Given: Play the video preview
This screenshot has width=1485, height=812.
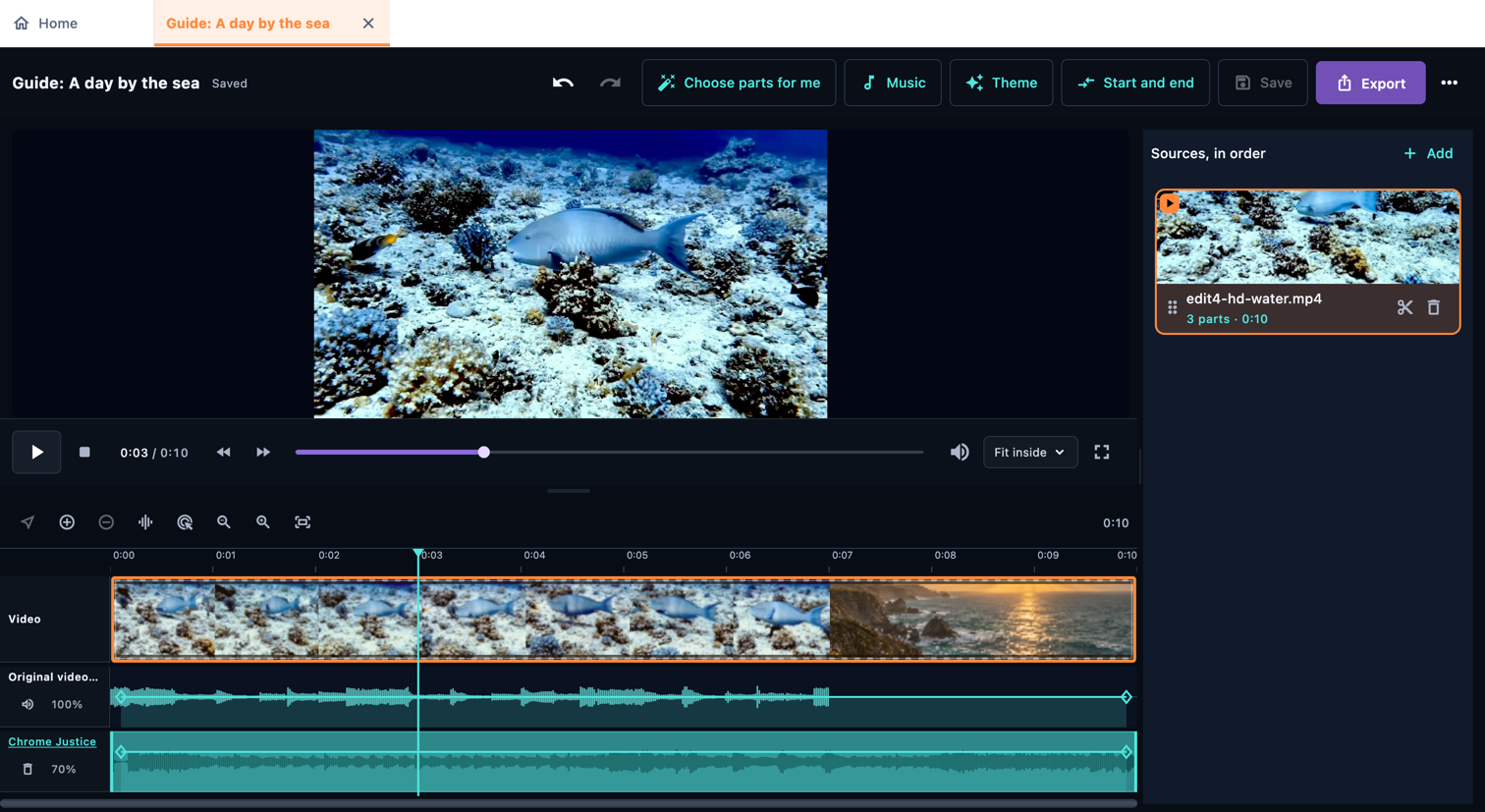Looking at the screenshot, I should point(36,452).
